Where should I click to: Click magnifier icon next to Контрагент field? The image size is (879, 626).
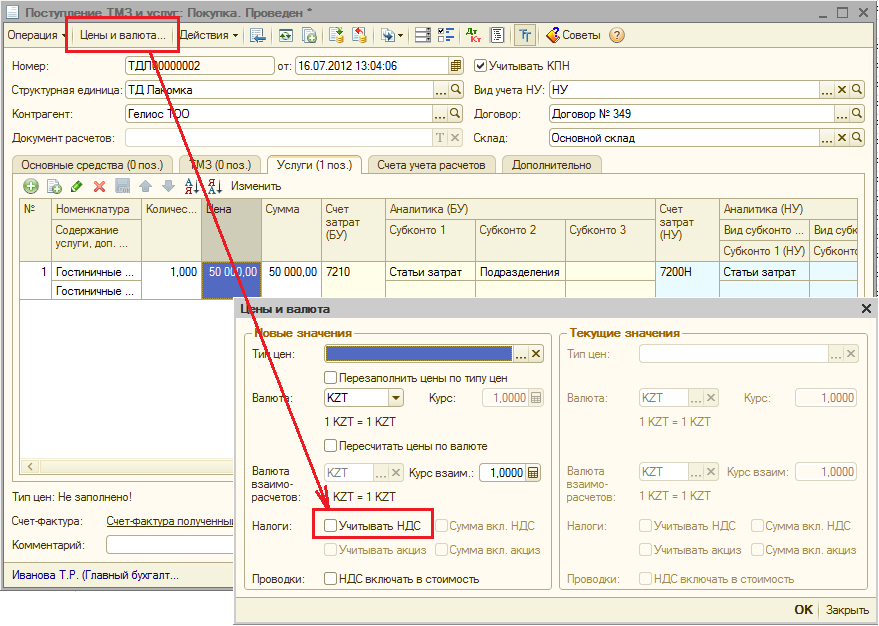tap(456, 114)
